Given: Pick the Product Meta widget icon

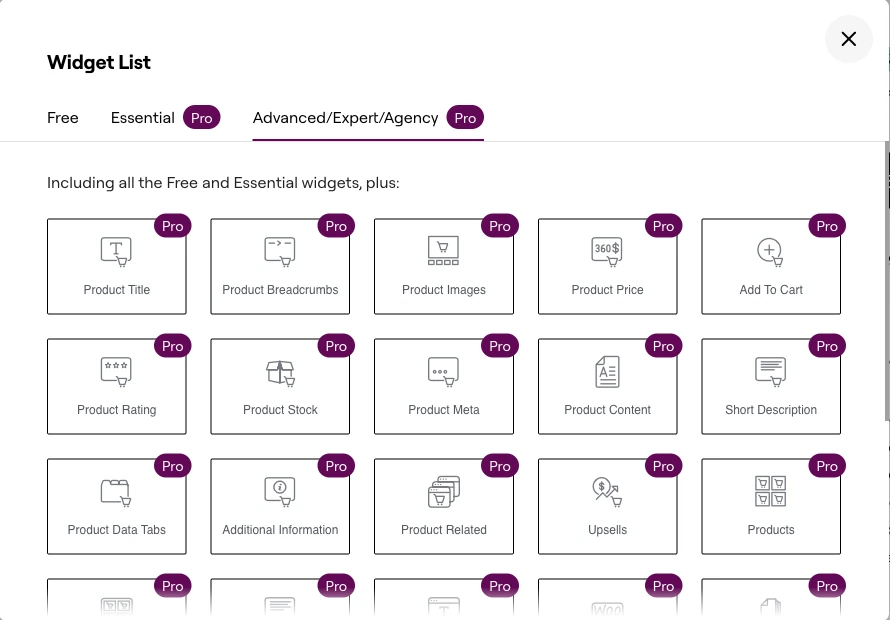Looking at the screenshot, I should pos(443,372).
